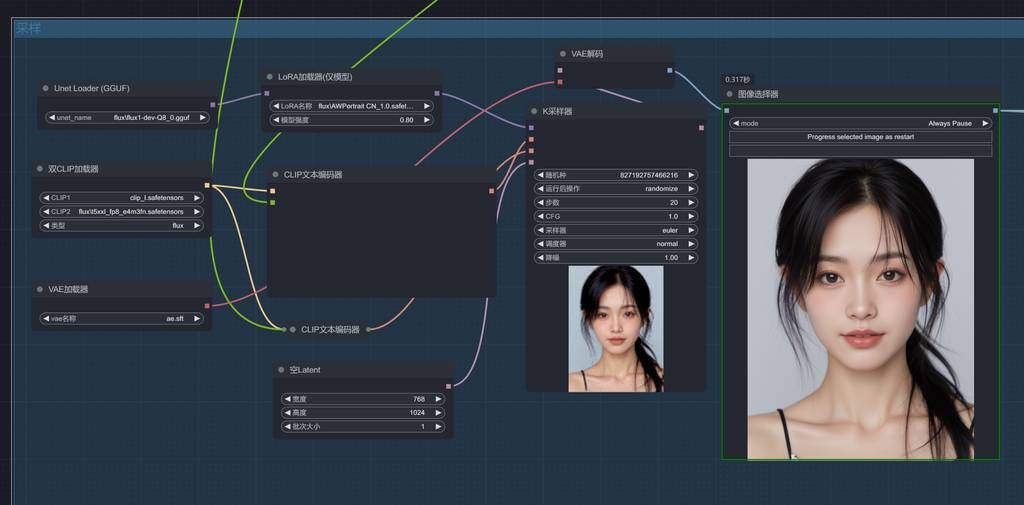
Task: Collapse the 空Latent node title dot
Action: (281, 370)
